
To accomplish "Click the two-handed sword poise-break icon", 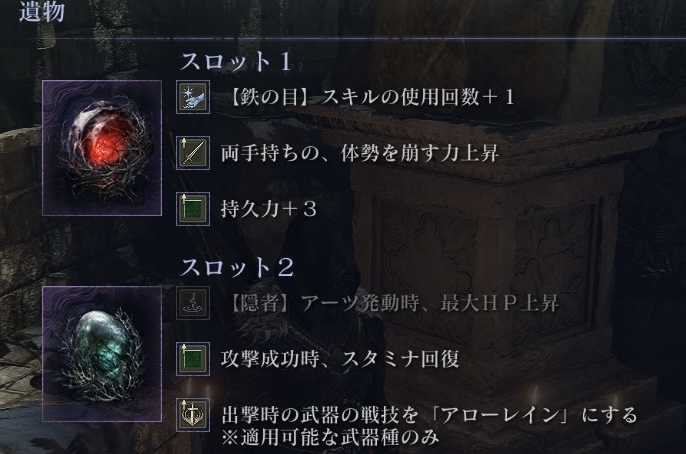I will click(x=193, y=153).
